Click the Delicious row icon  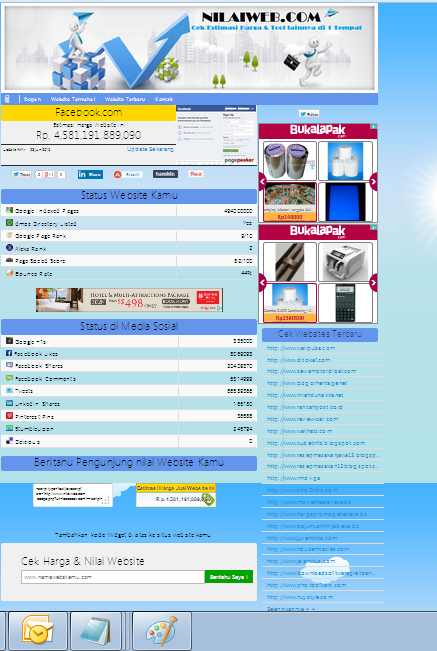point(9,441)
